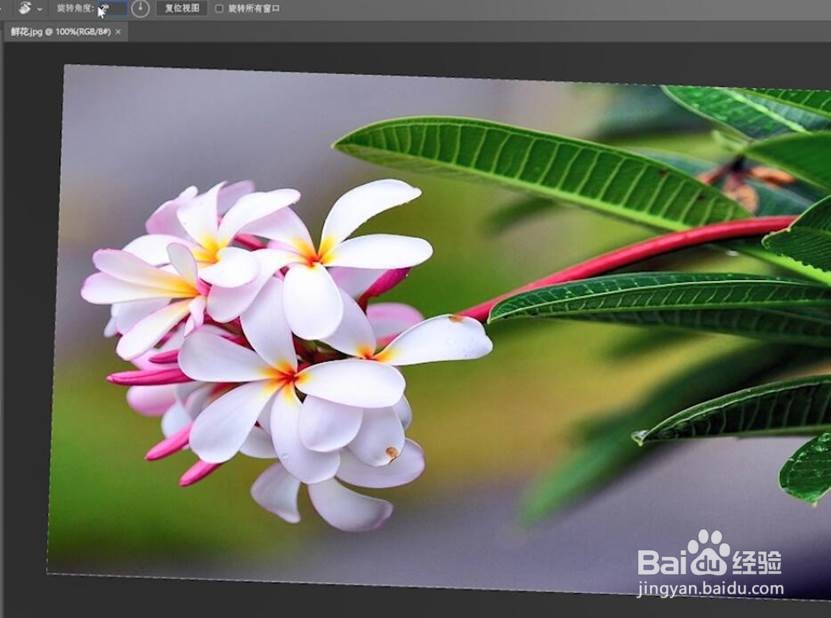Enable the Rotate All Windows (旋转所有窗口) checkbox
The height and width of the screenshot is (618, 831).
(x=219, y=8)
